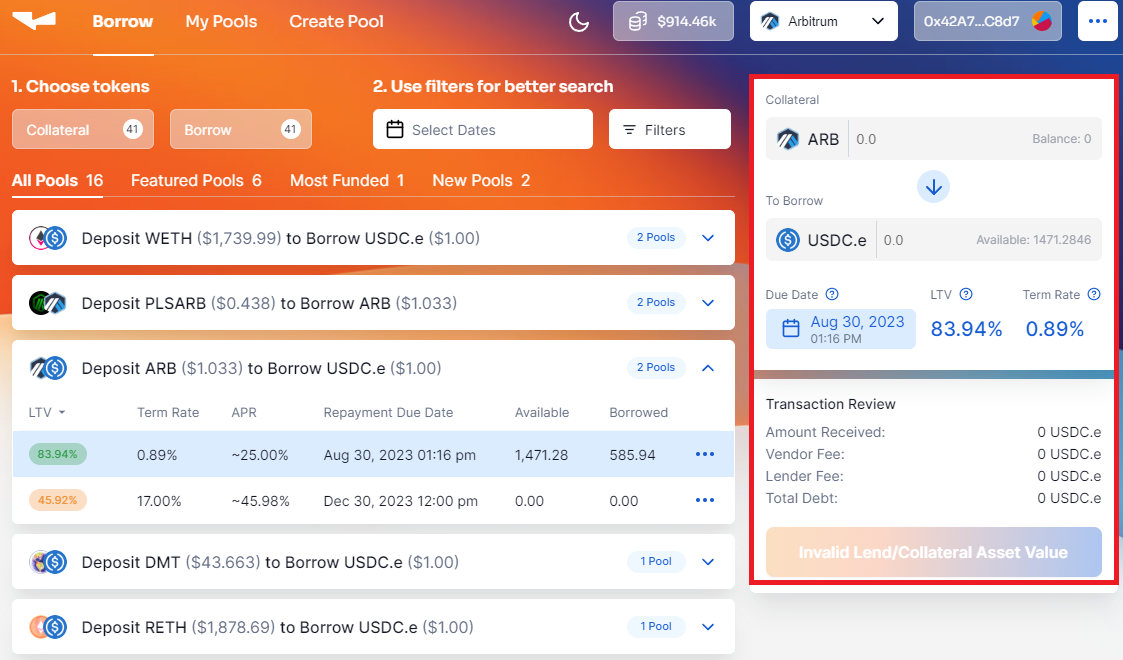
Task: Click the Filters button
Action: click(x=669, y=130)
